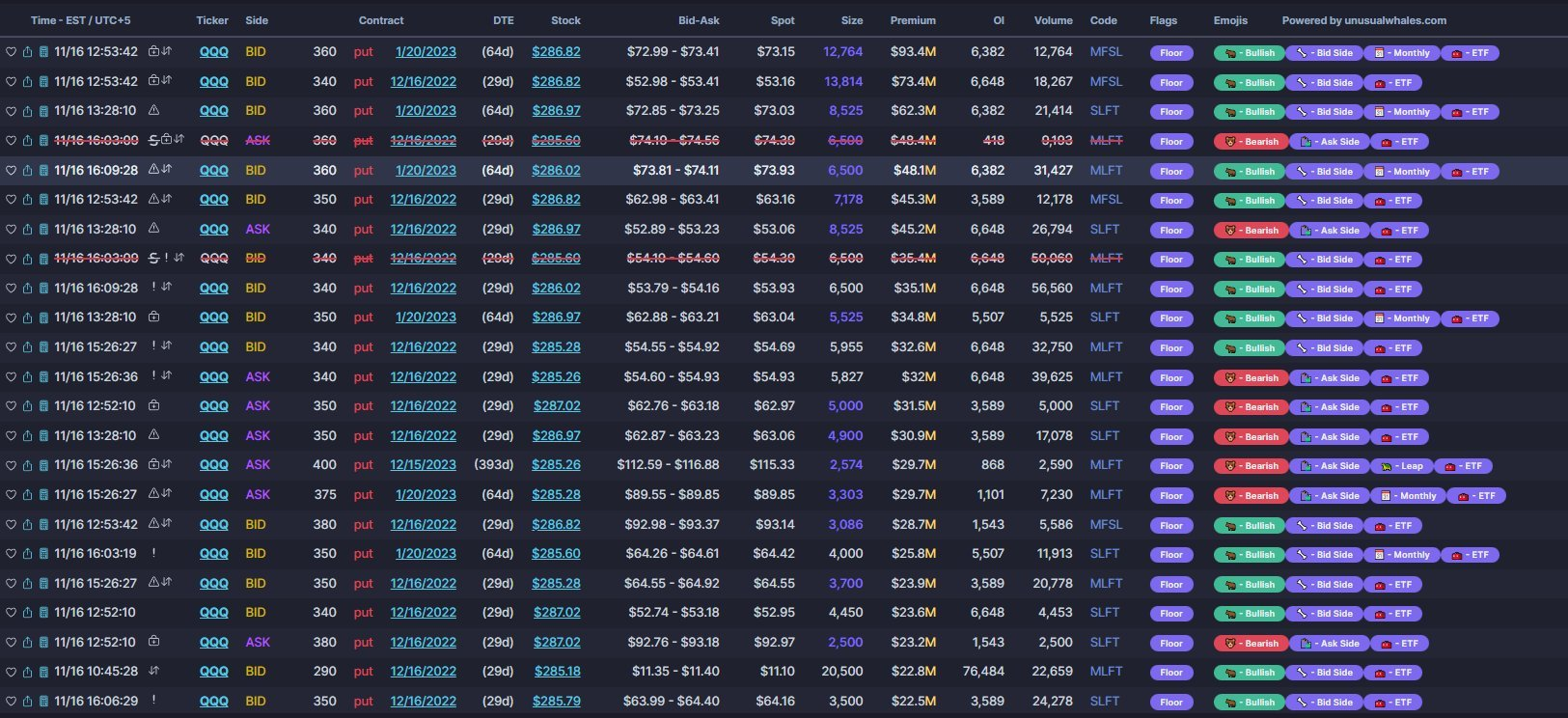
Task: Share the 290 strike put trade
Action: point(28,672)
